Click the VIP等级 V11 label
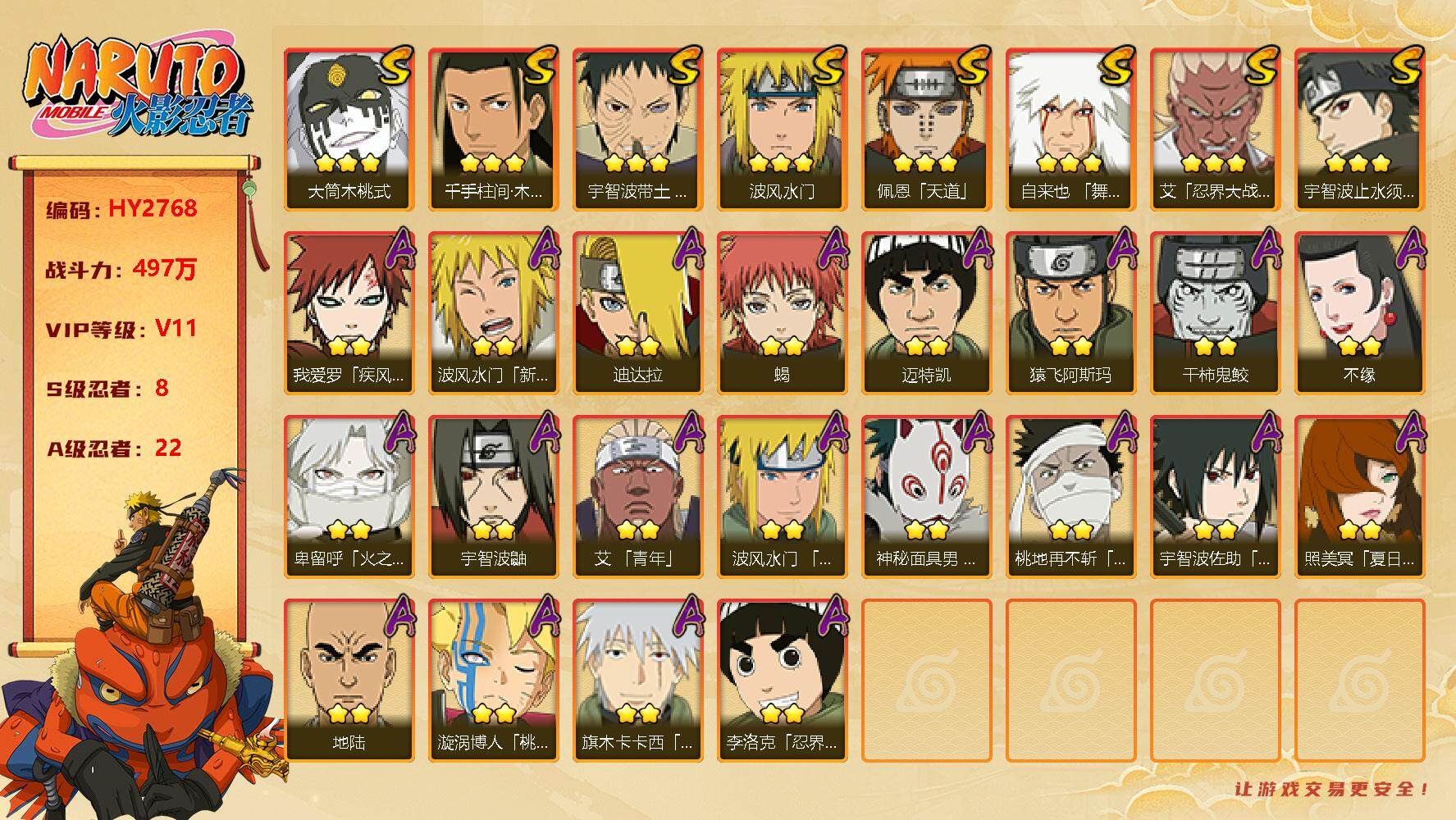Screen dimensions: 1456x820 (121, 329)
